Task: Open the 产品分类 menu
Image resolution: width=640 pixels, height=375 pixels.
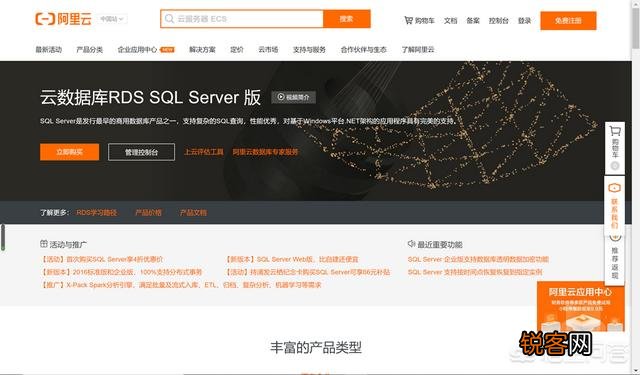Action: click(x=89, y=50)
